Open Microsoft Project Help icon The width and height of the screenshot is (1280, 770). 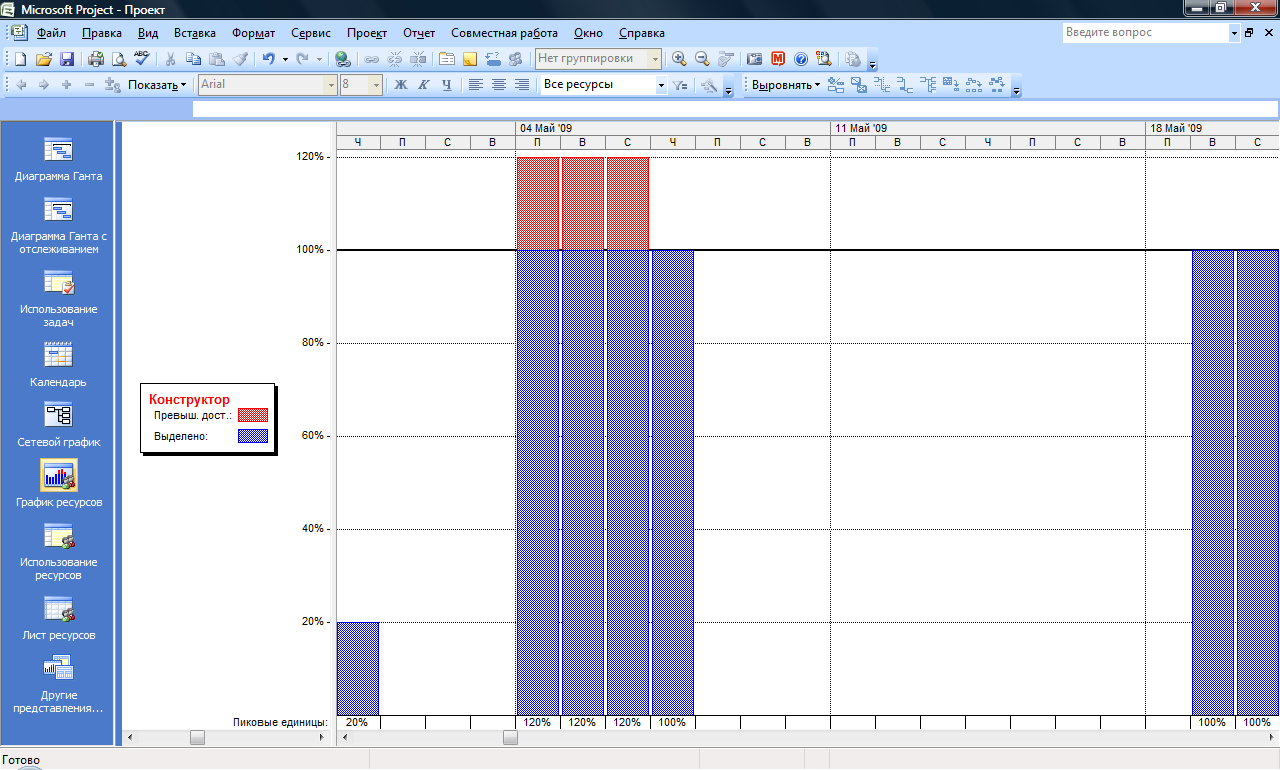pyautogui.click(x=801, y=59)
